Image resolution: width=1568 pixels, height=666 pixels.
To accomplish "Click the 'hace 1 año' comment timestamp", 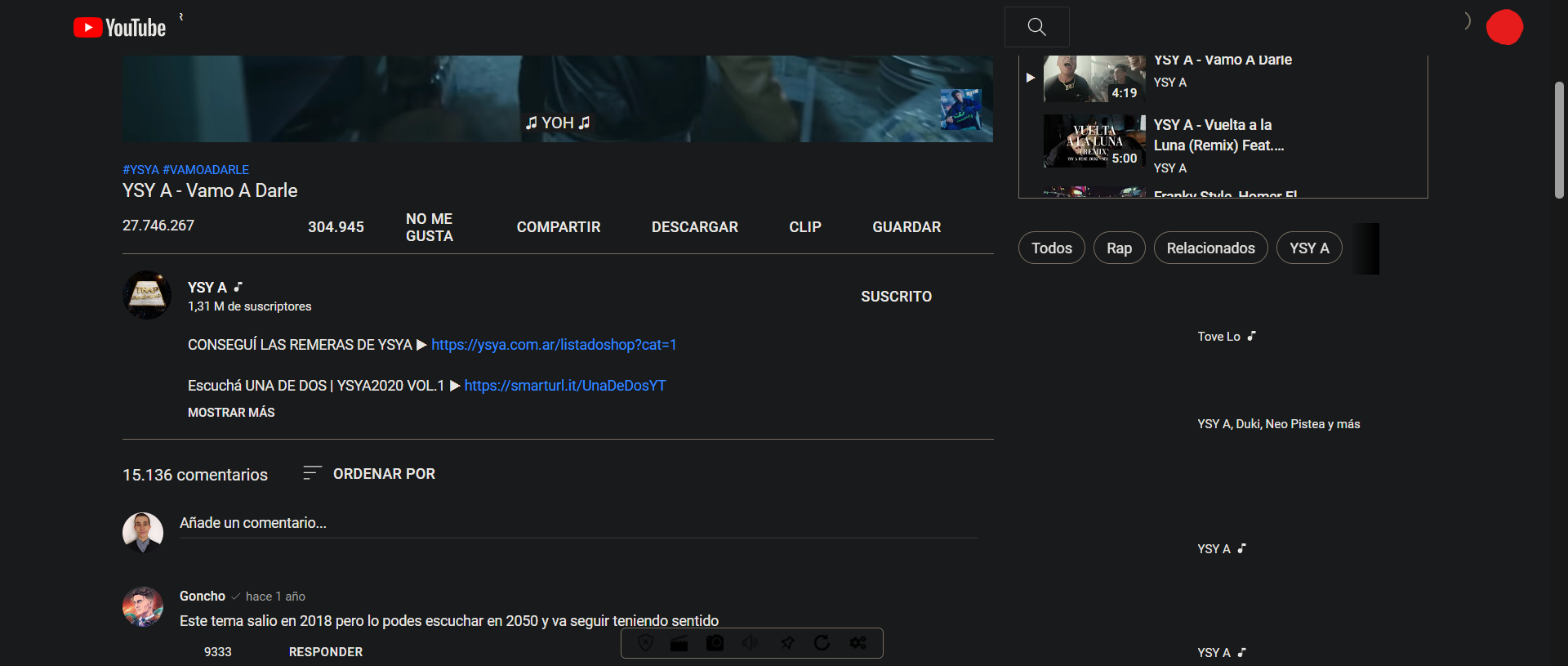I will pyautogui.click(x=275, y=597).
